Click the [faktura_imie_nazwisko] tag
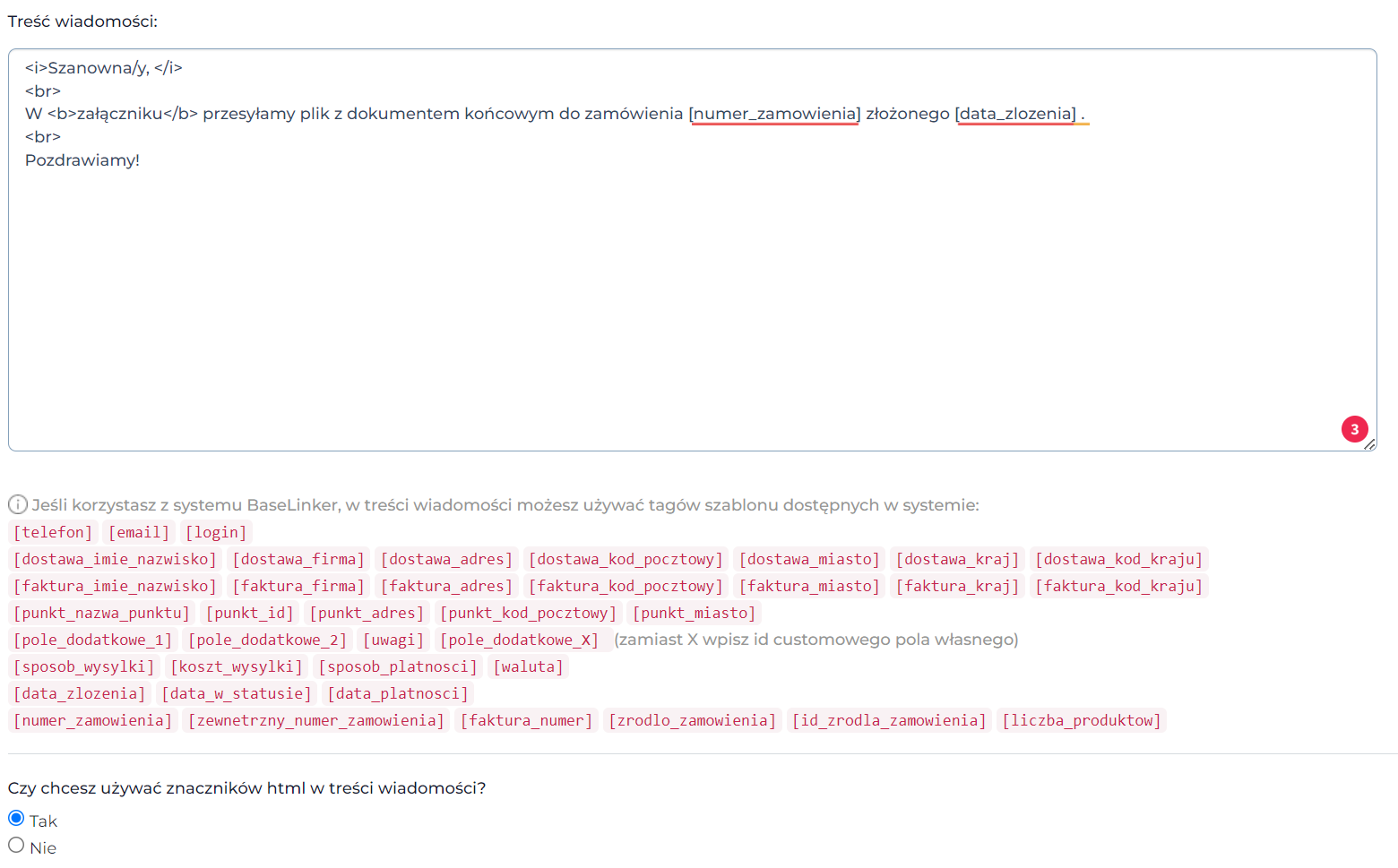Viewport: 1398px width, 868px height. pos(115,586)
